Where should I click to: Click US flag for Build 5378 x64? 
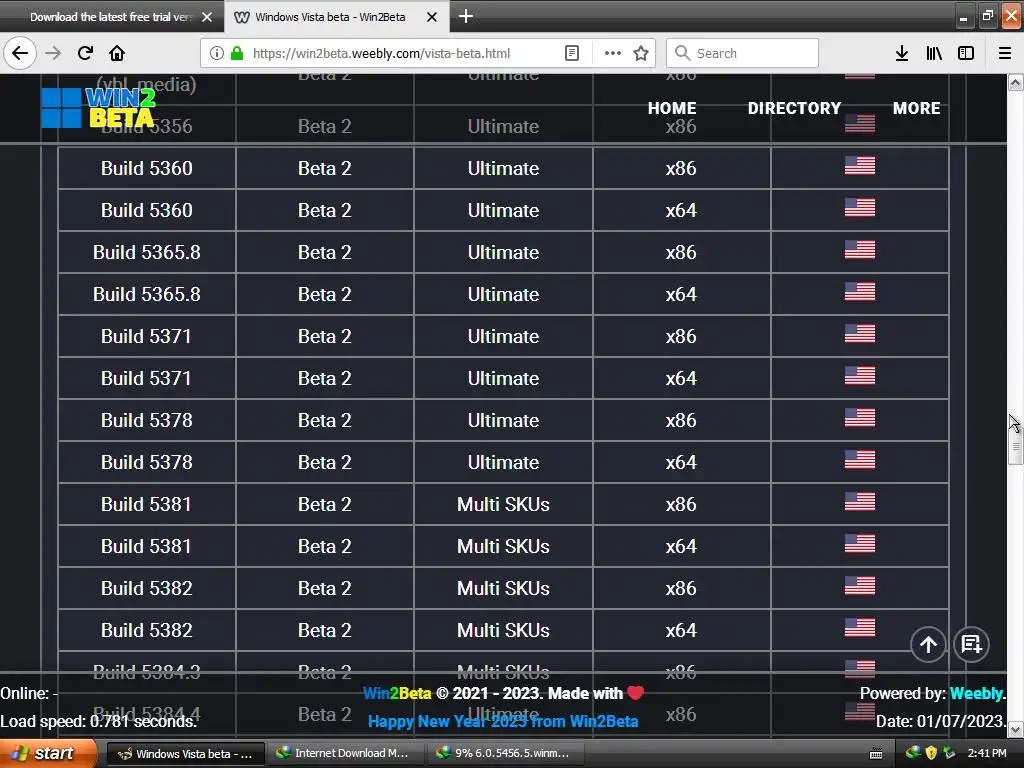pos(859,460)
